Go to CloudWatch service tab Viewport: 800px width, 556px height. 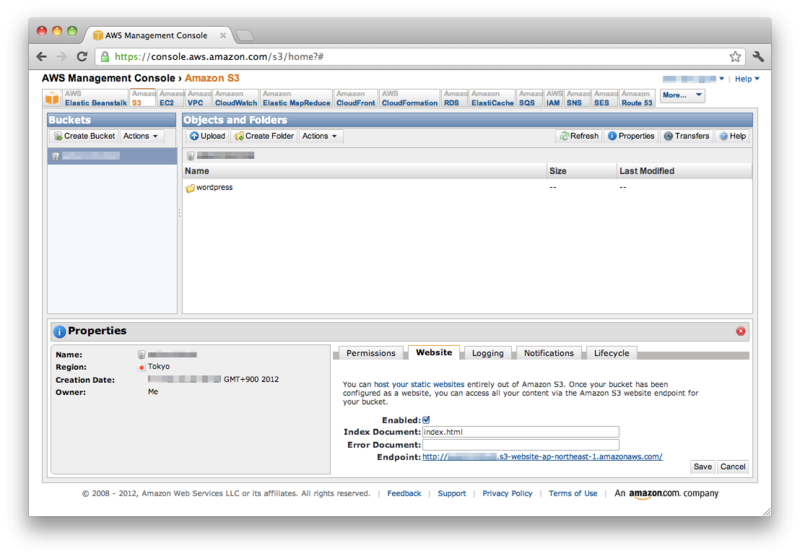point(236,98)
